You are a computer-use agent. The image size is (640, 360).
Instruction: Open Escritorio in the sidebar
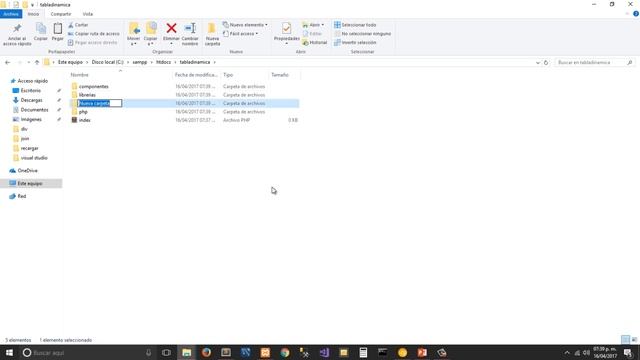pos(31,91)
